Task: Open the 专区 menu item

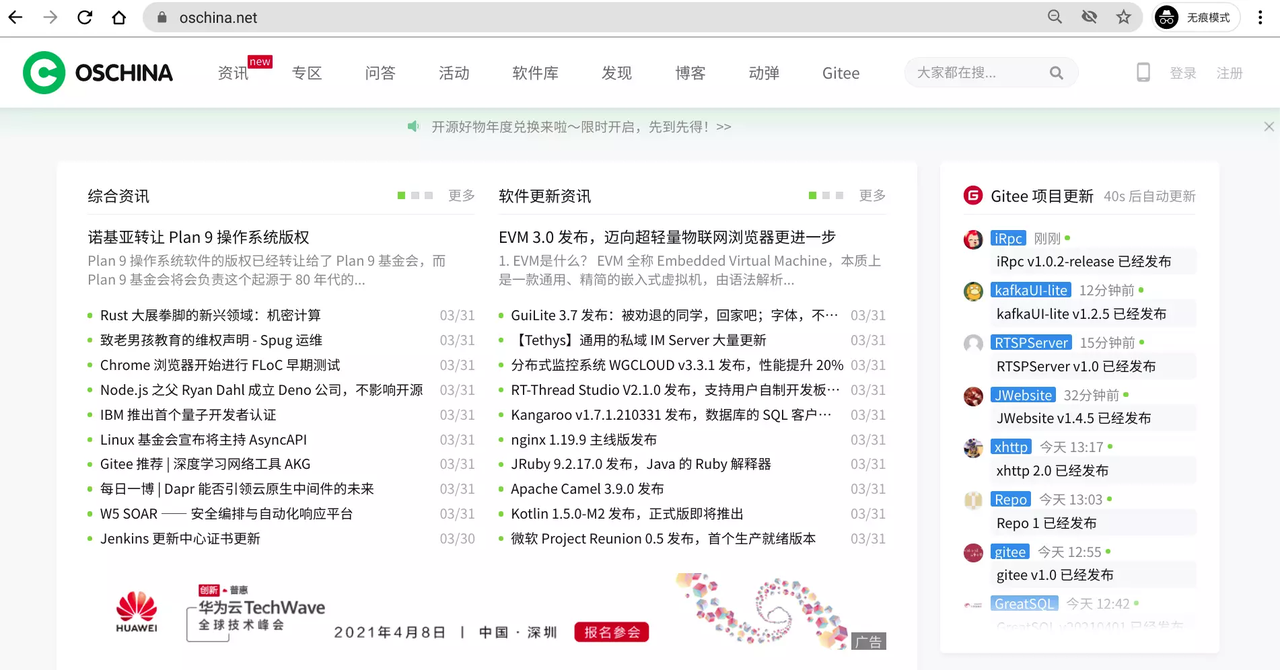Action: (307, 73)
